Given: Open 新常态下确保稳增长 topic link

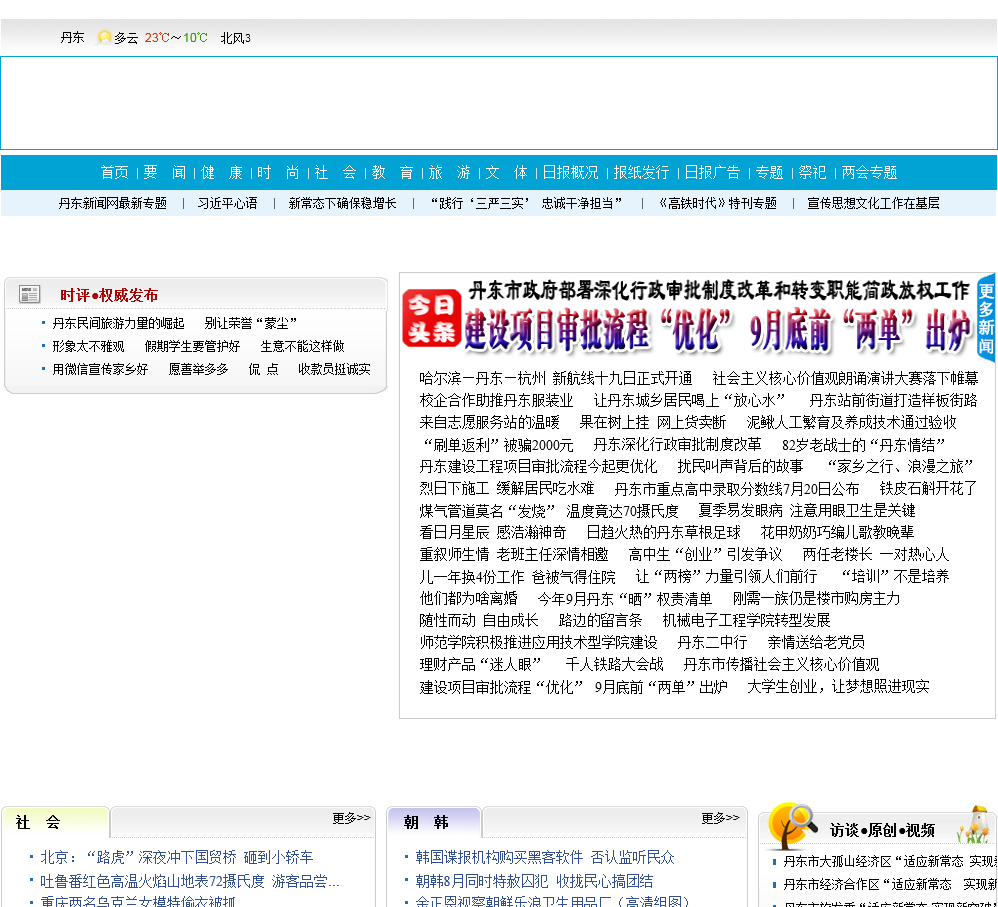Looking at the screenshot, I should tap(342, 204).
